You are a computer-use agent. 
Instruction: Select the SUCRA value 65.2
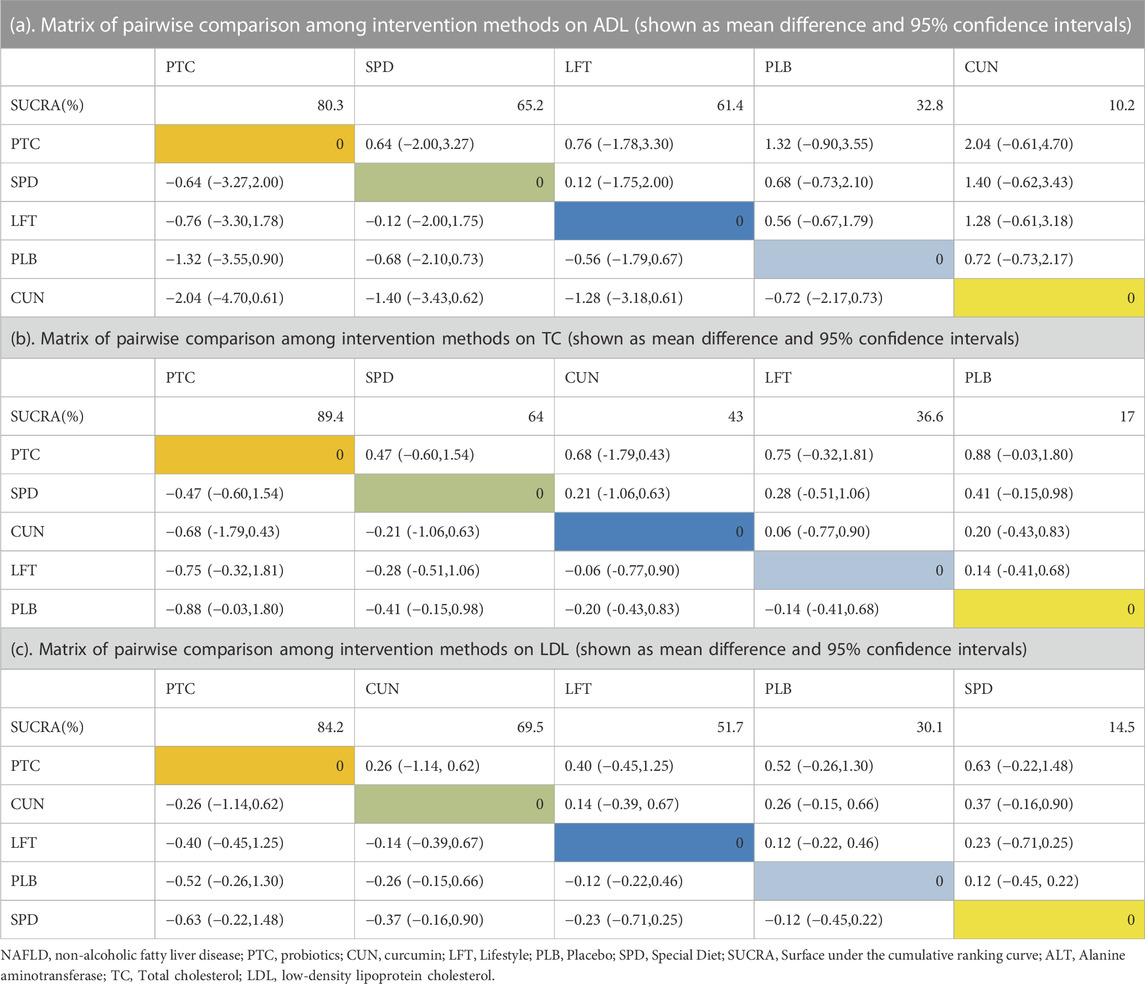[530, 105]
